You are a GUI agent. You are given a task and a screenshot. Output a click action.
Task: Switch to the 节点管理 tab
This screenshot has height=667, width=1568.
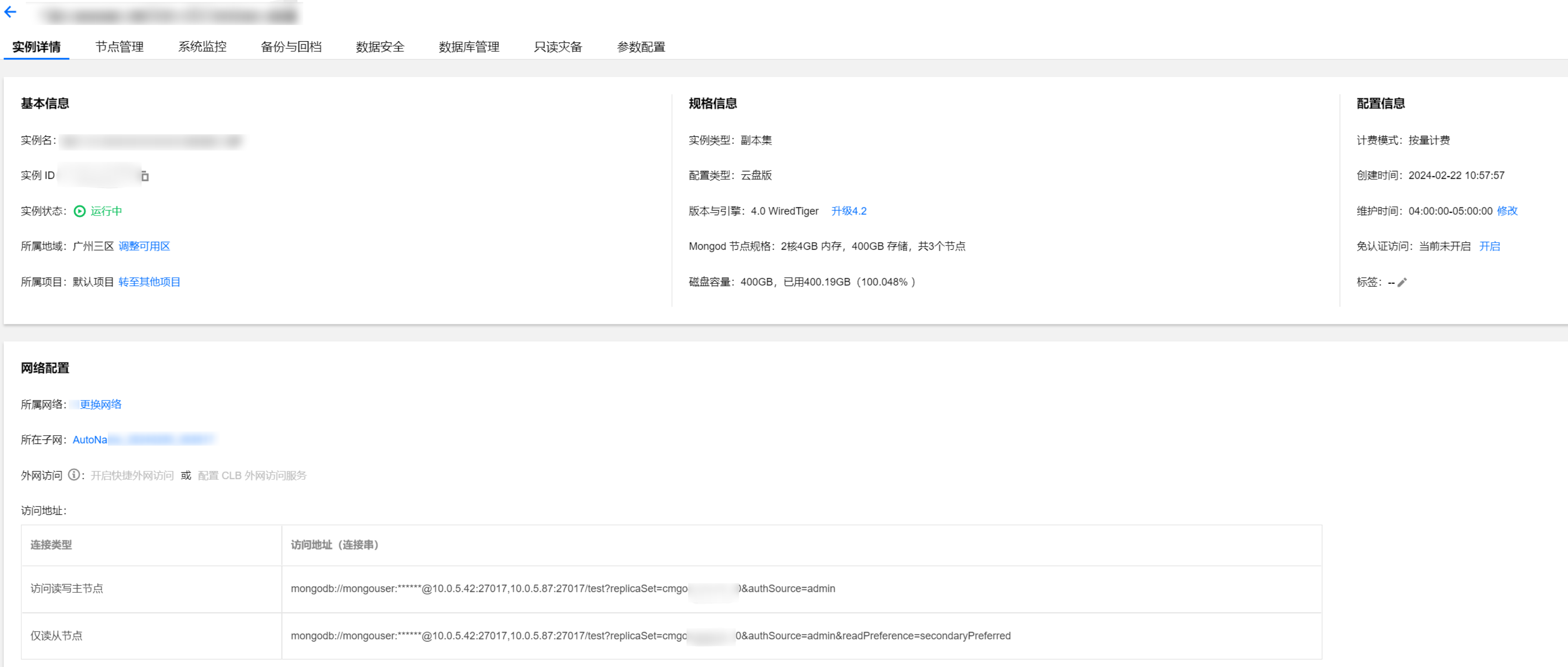pos(119,47)
